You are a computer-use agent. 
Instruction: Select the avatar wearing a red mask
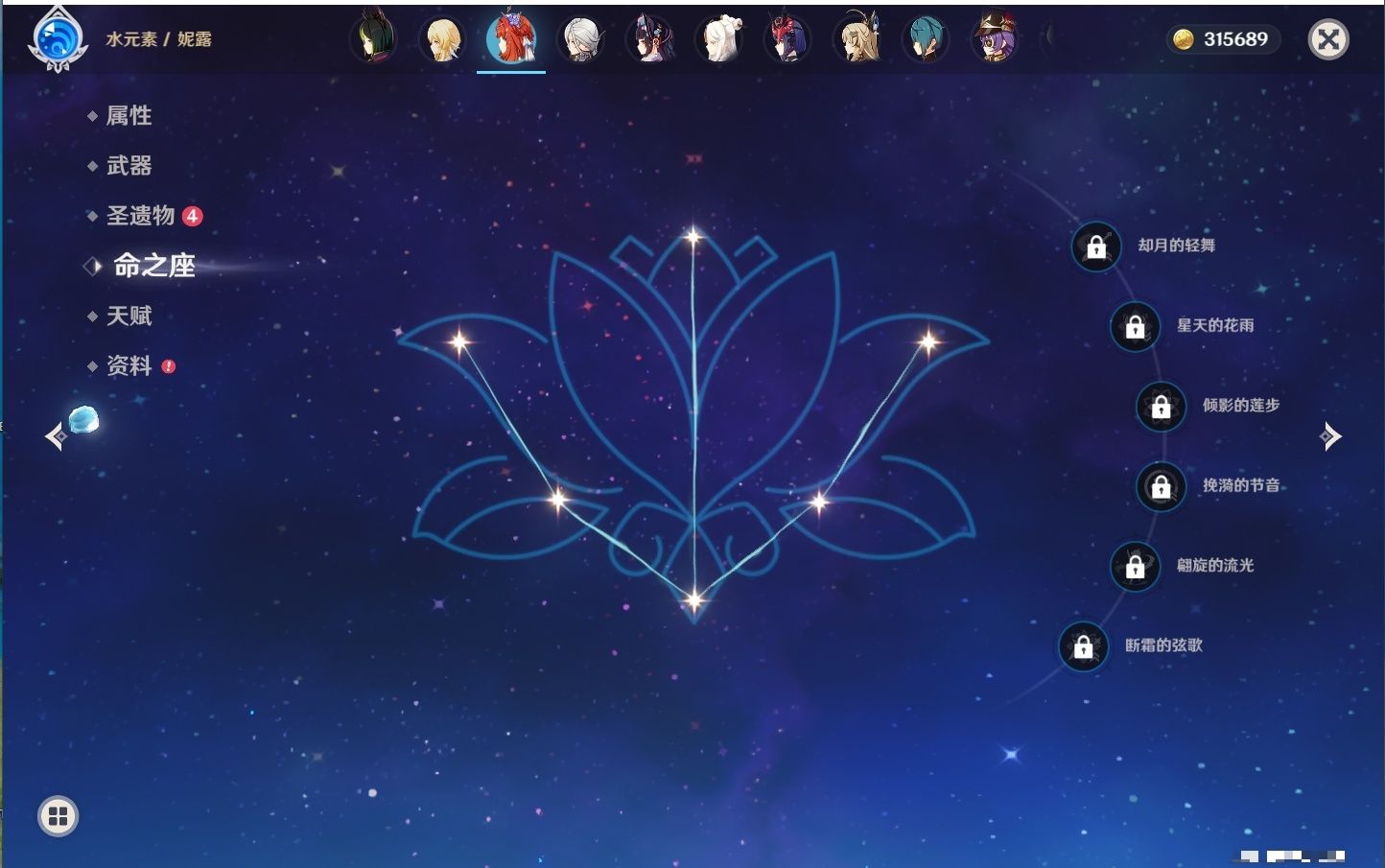pos(787,39)
